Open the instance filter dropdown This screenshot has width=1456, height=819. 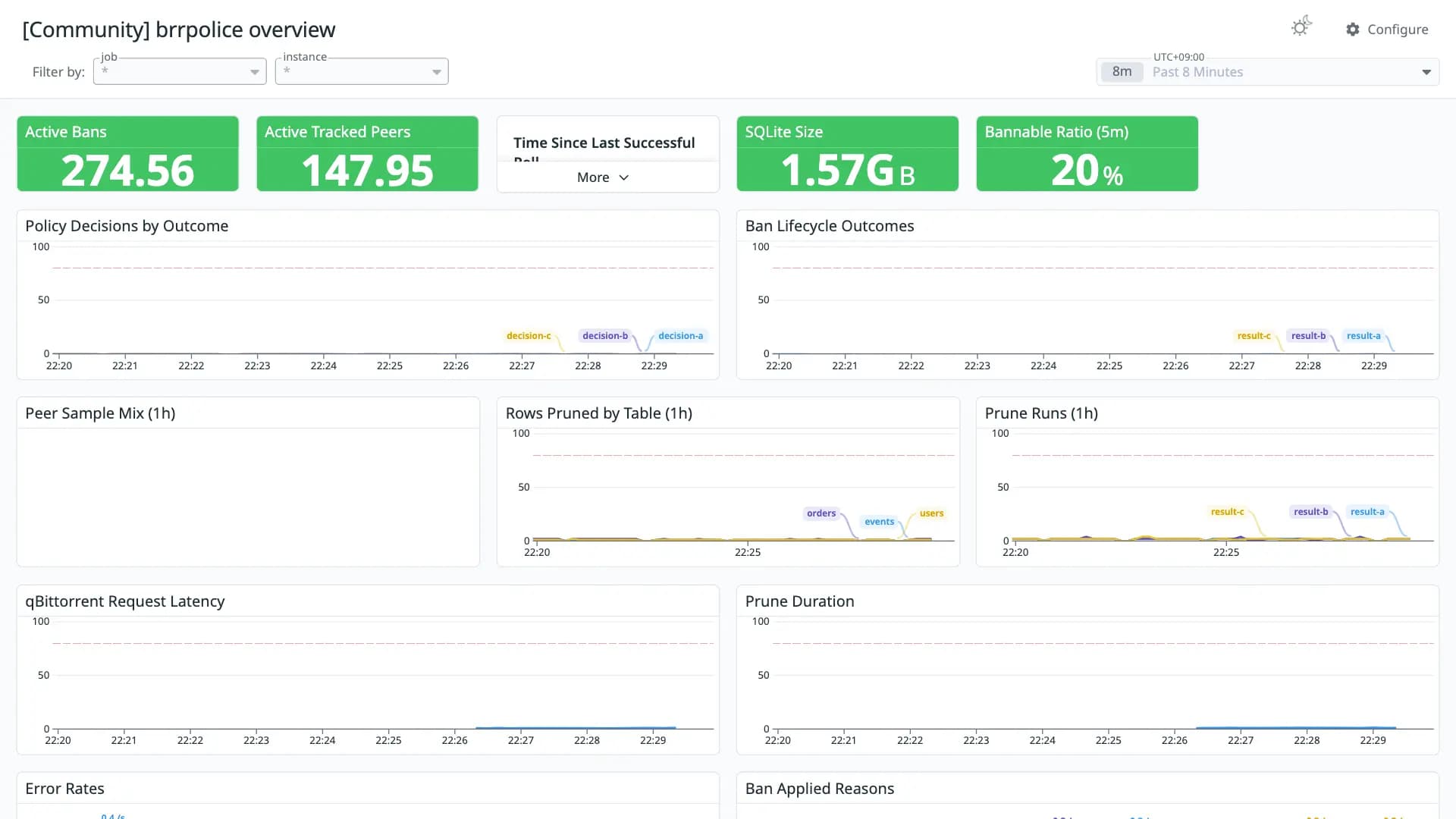[x=362, y=71]
